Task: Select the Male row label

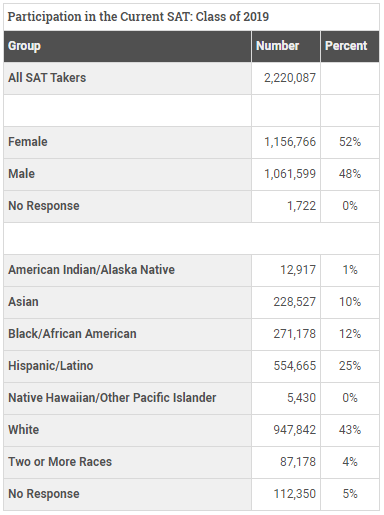Action: tap(21, 174)
